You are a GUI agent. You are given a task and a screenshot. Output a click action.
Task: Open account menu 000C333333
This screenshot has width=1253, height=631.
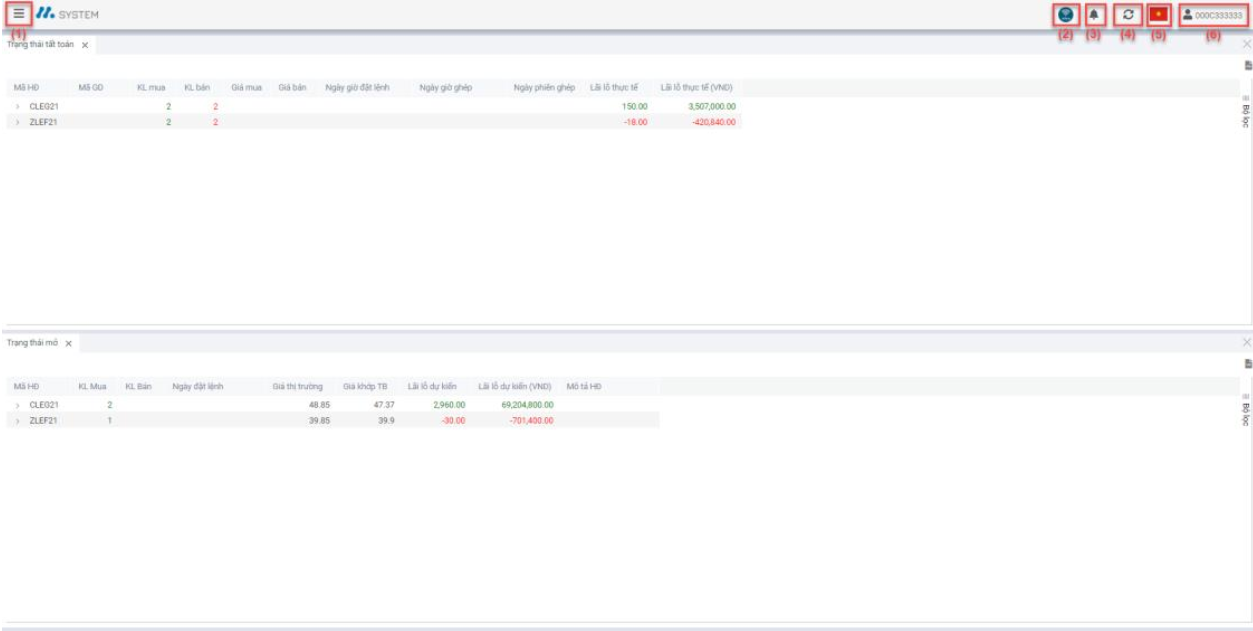pyautogui.click(x=1212, y=15)
